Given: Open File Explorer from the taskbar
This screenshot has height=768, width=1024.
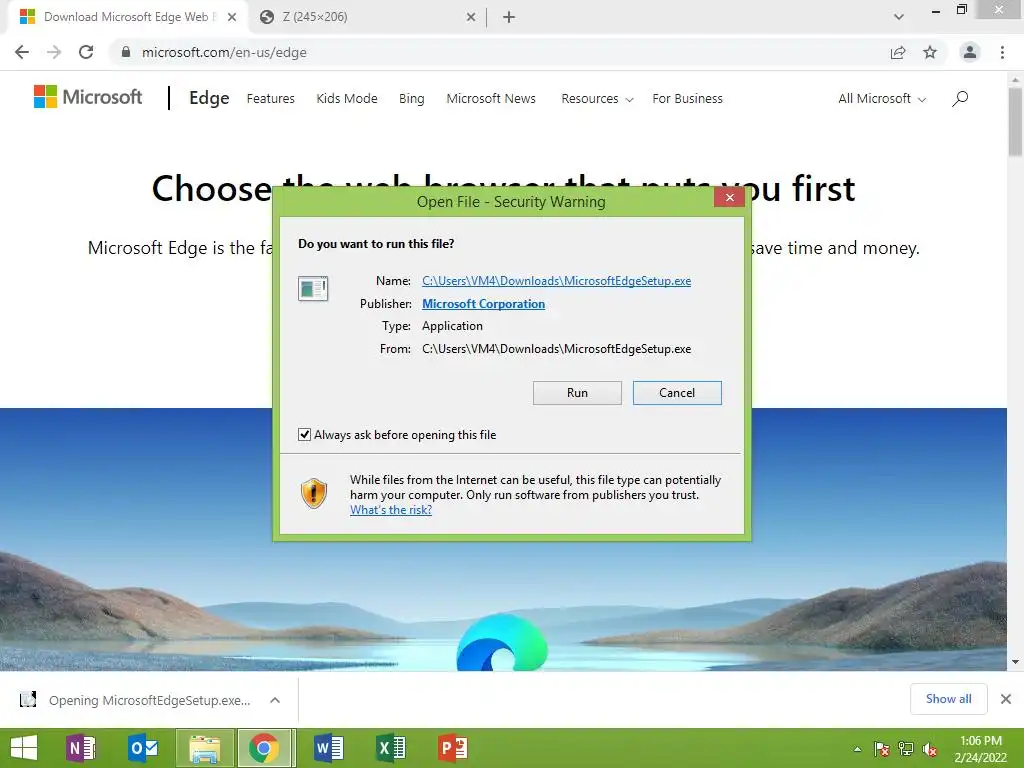Looking at the screenshot, I should click(x=204, y=748).
